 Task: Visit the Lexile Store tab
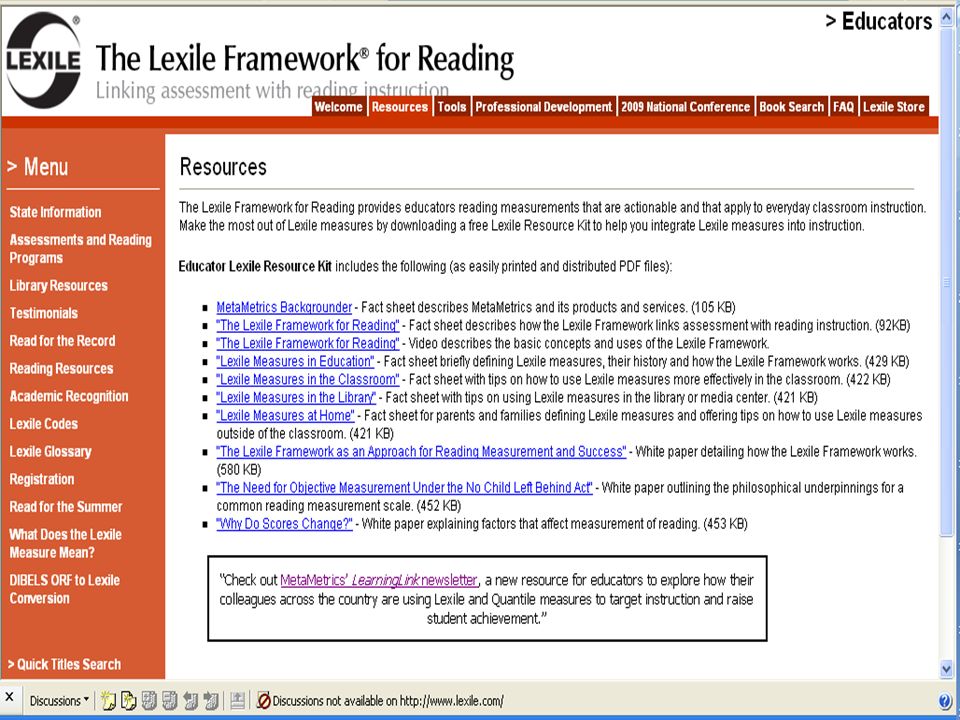point(894,107)
